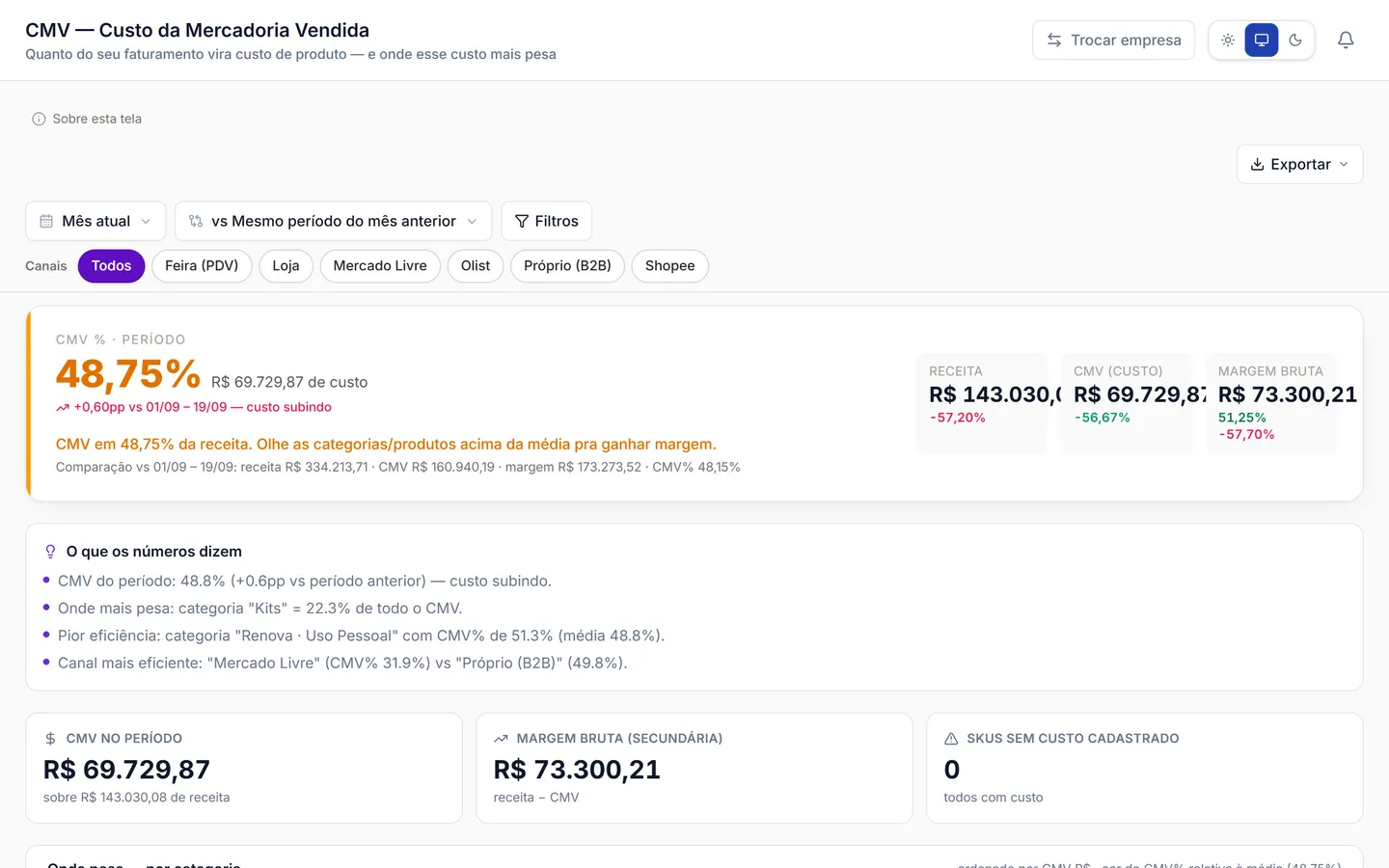Click the calendar icon in Mês atual
The width and height of the screenshot is (1389, 868).
pos(46,221)
